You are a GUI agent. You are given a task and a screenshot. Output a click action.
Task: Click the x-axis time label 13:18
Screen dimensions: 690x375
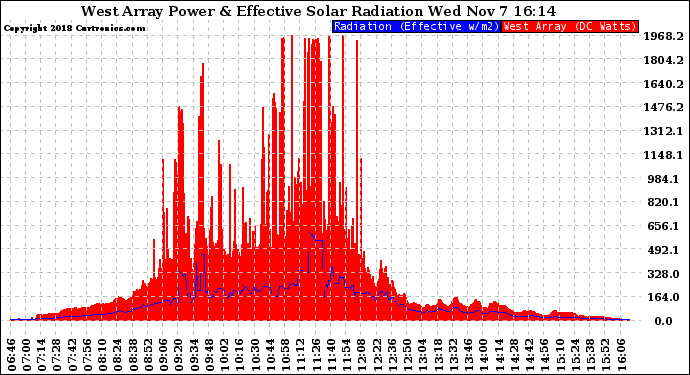[x=438, y=355]
